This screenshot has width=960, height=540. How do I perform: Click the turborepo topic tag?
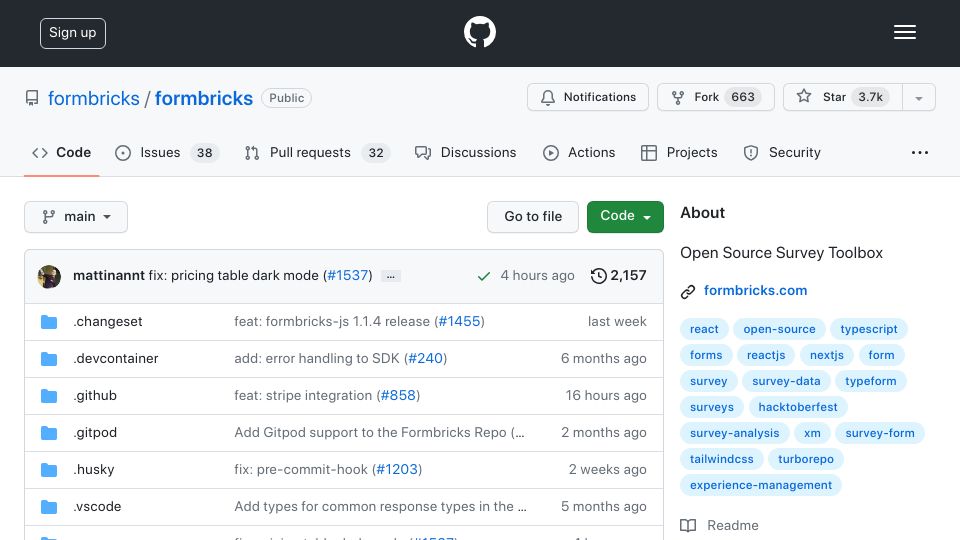(x=806, y=459)
